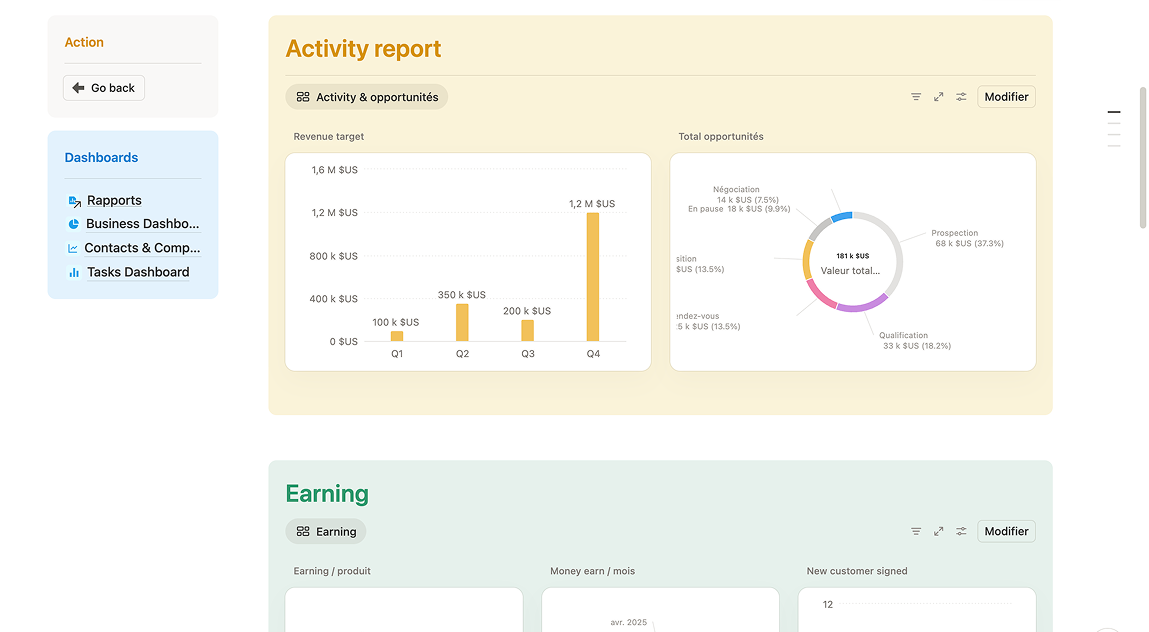
Task: Click the dashboard grid icon in Earning tab
Action: tap(303, 532)
